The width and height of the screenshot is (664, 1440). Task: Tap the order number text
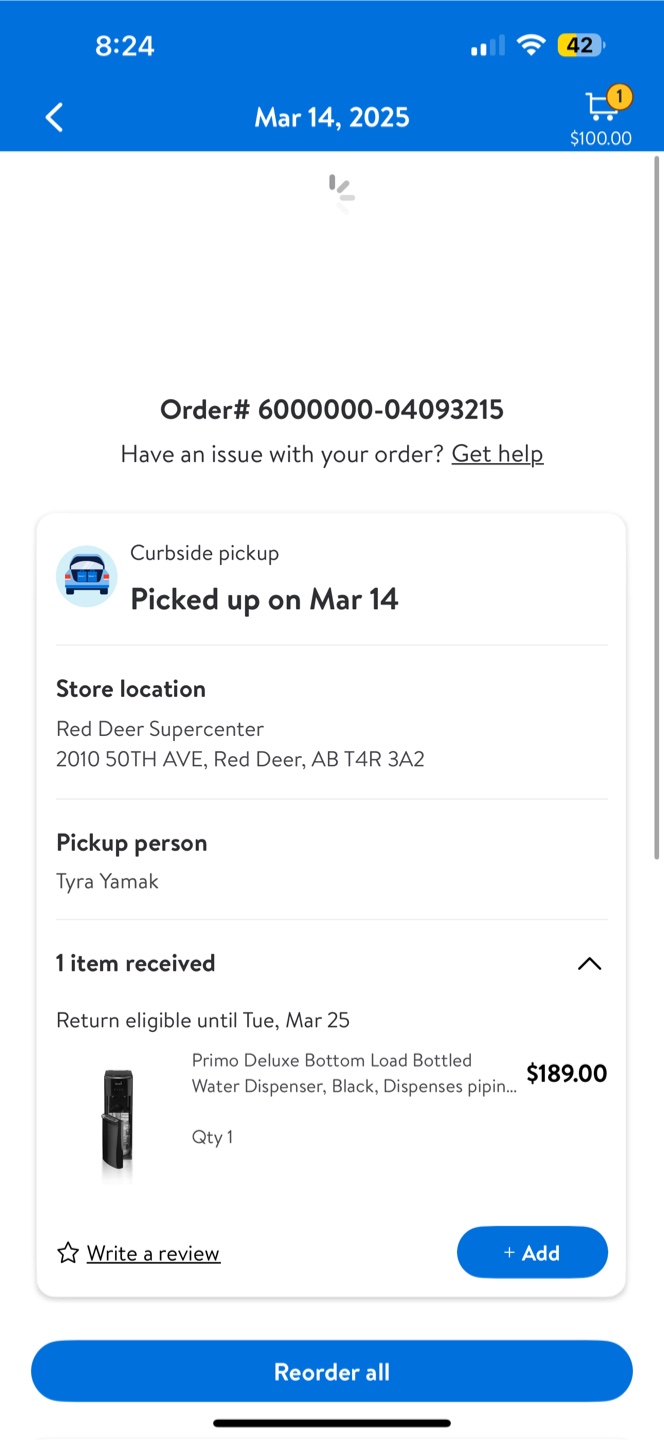point(332,409)
